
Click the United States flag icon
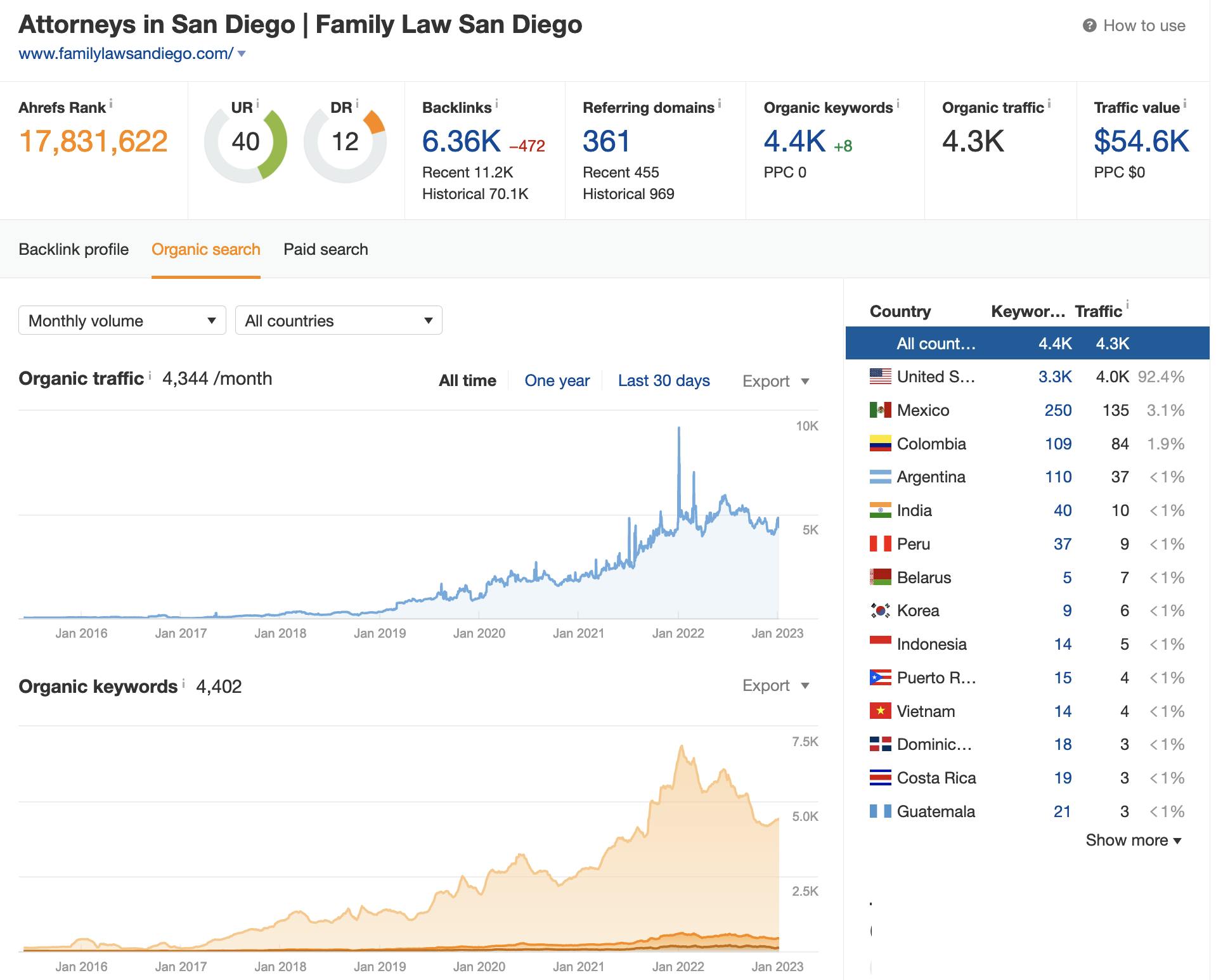click(880, 377)
